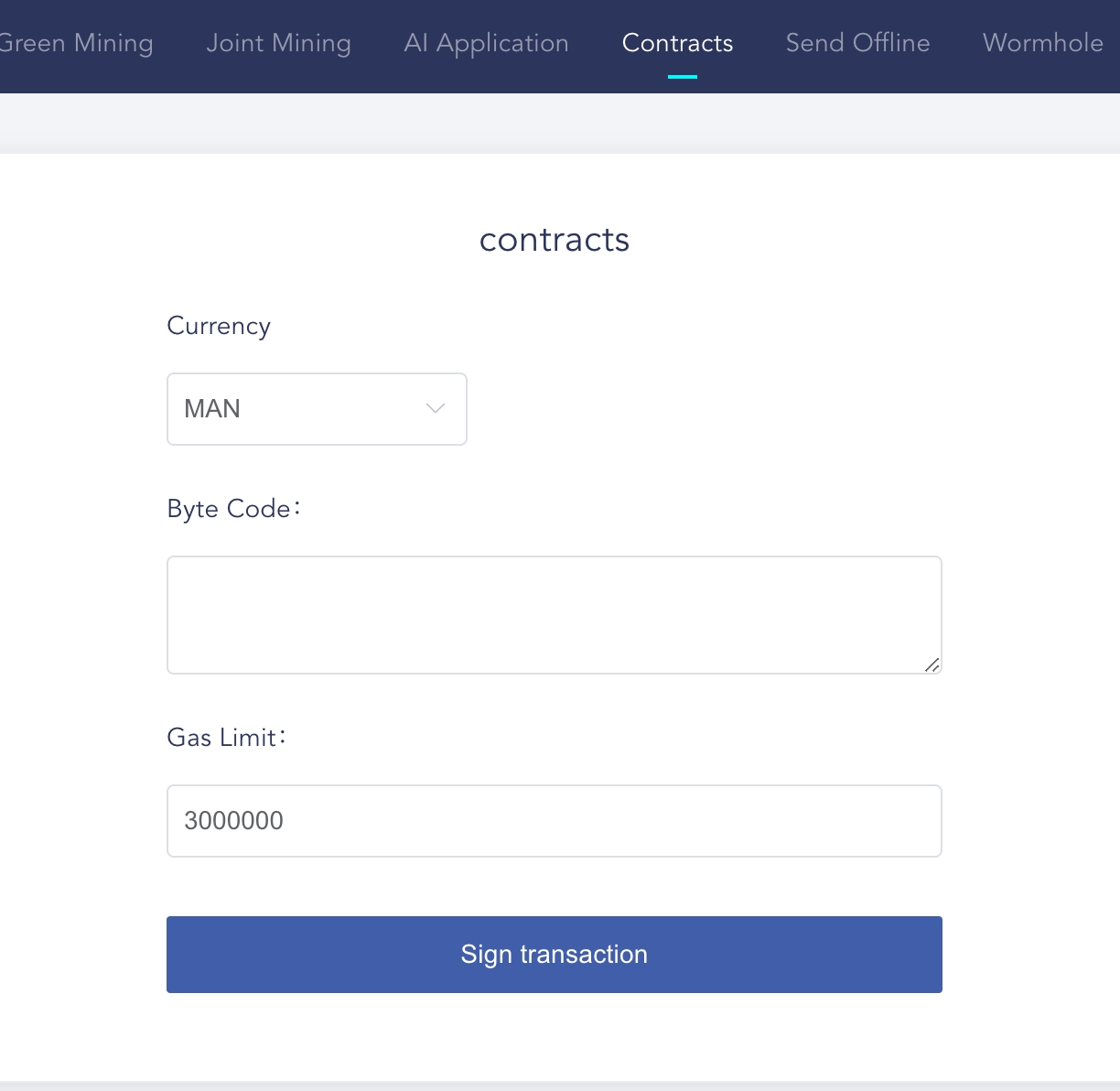The width and height of the screenshot is (1120, 1091).
Task: Select the Contracts tab
Action: click(x=677, y=43)
